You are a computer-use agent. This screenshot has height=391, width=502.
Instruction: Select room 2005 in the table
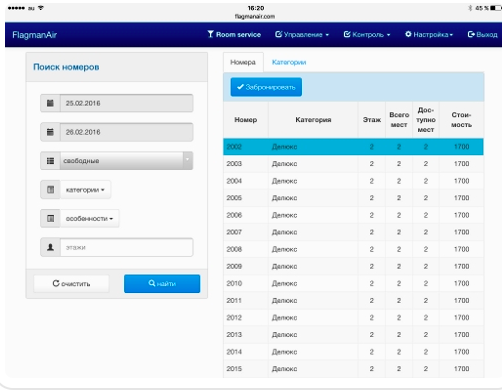353,198
